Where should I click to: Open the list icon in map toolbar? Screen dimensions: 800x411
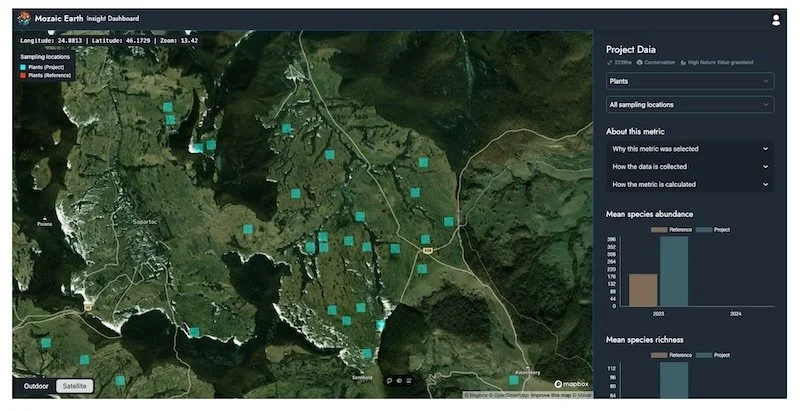click(409, 380)
